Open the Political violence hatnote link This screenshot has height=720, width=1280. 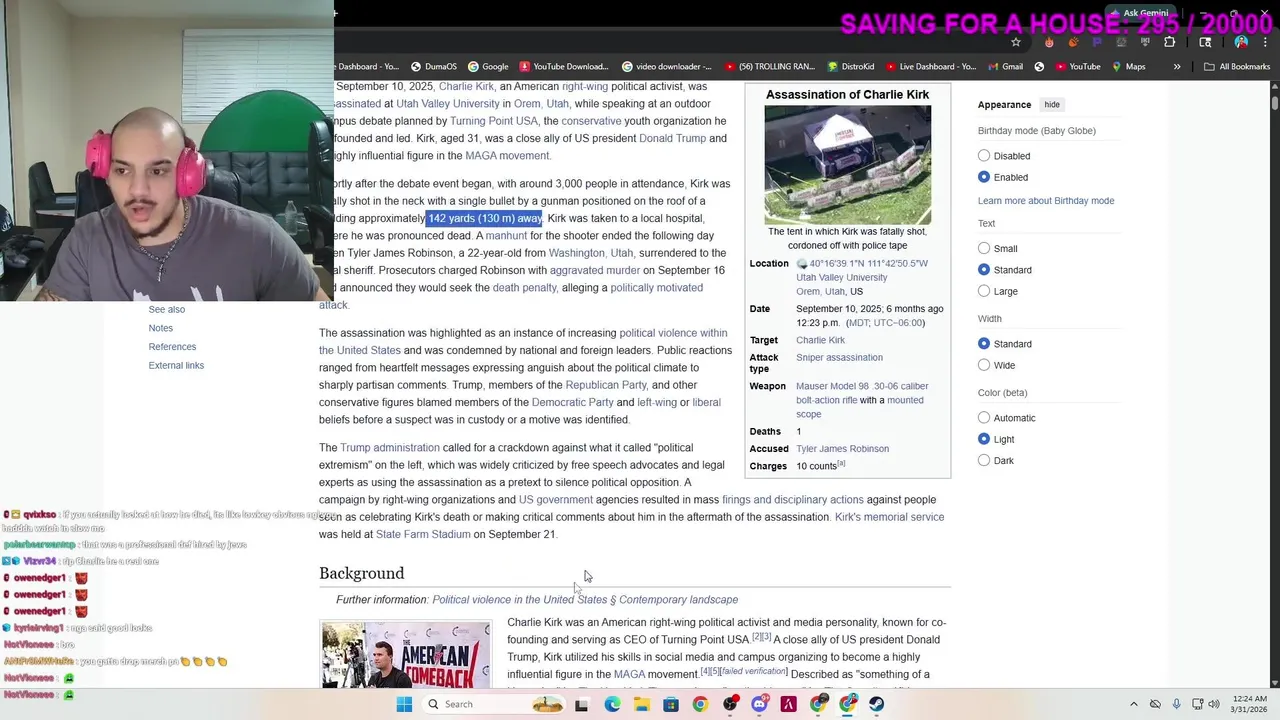click(585, 600)
